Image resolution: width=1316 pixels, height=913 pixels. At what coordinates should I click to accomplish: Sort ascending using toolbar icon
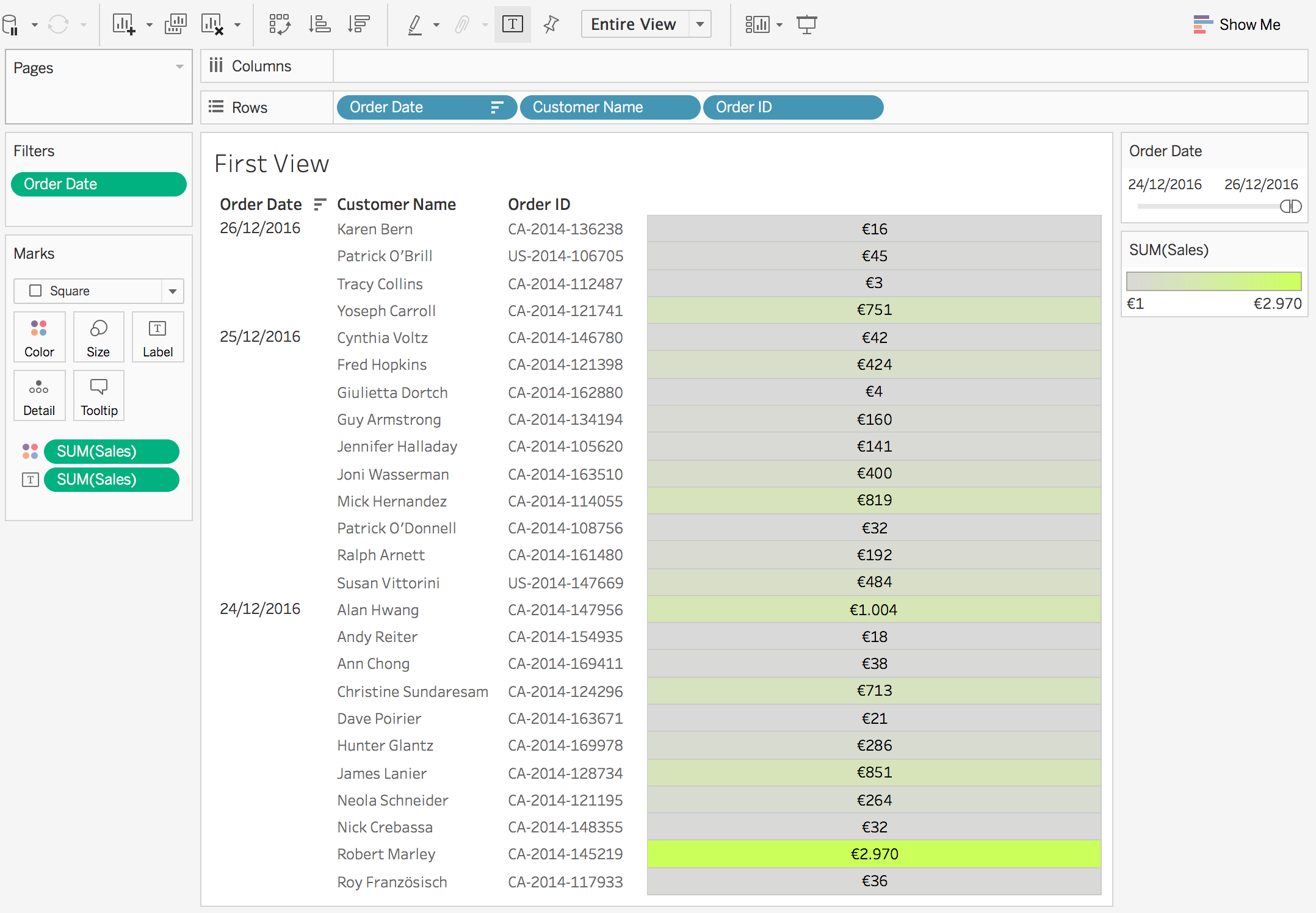pos(319,24)
